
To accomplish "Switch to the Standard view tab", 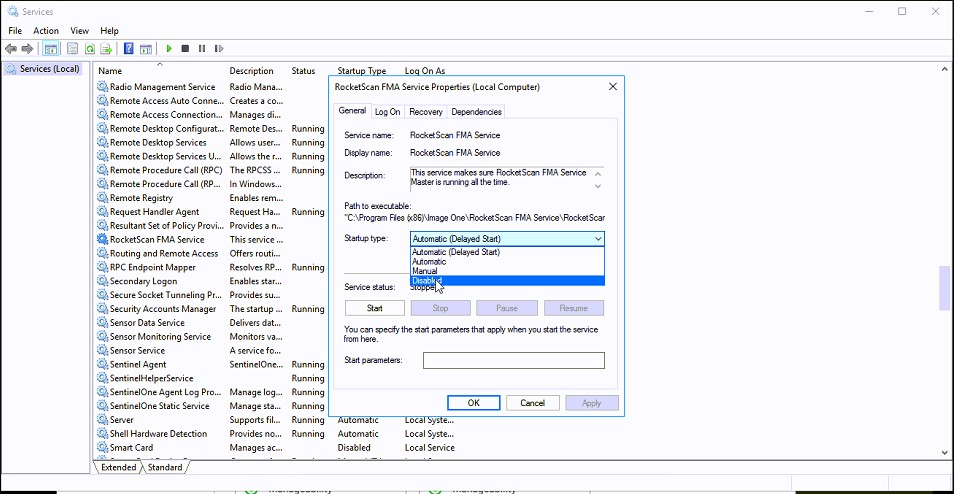I will pos(165,467).
